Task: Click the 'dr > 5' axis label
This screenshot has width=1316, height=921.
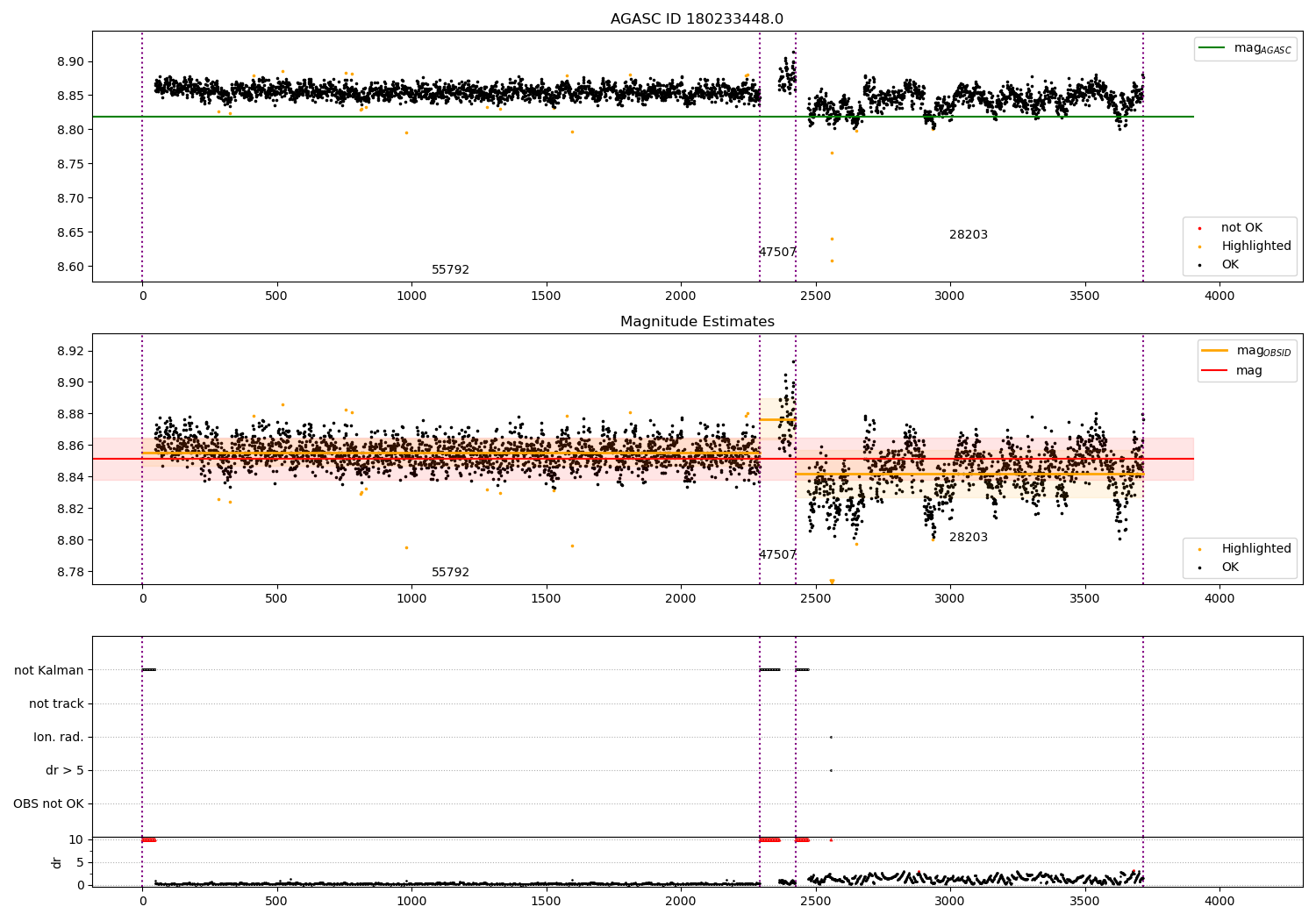Action: click(x=64, y=770)
